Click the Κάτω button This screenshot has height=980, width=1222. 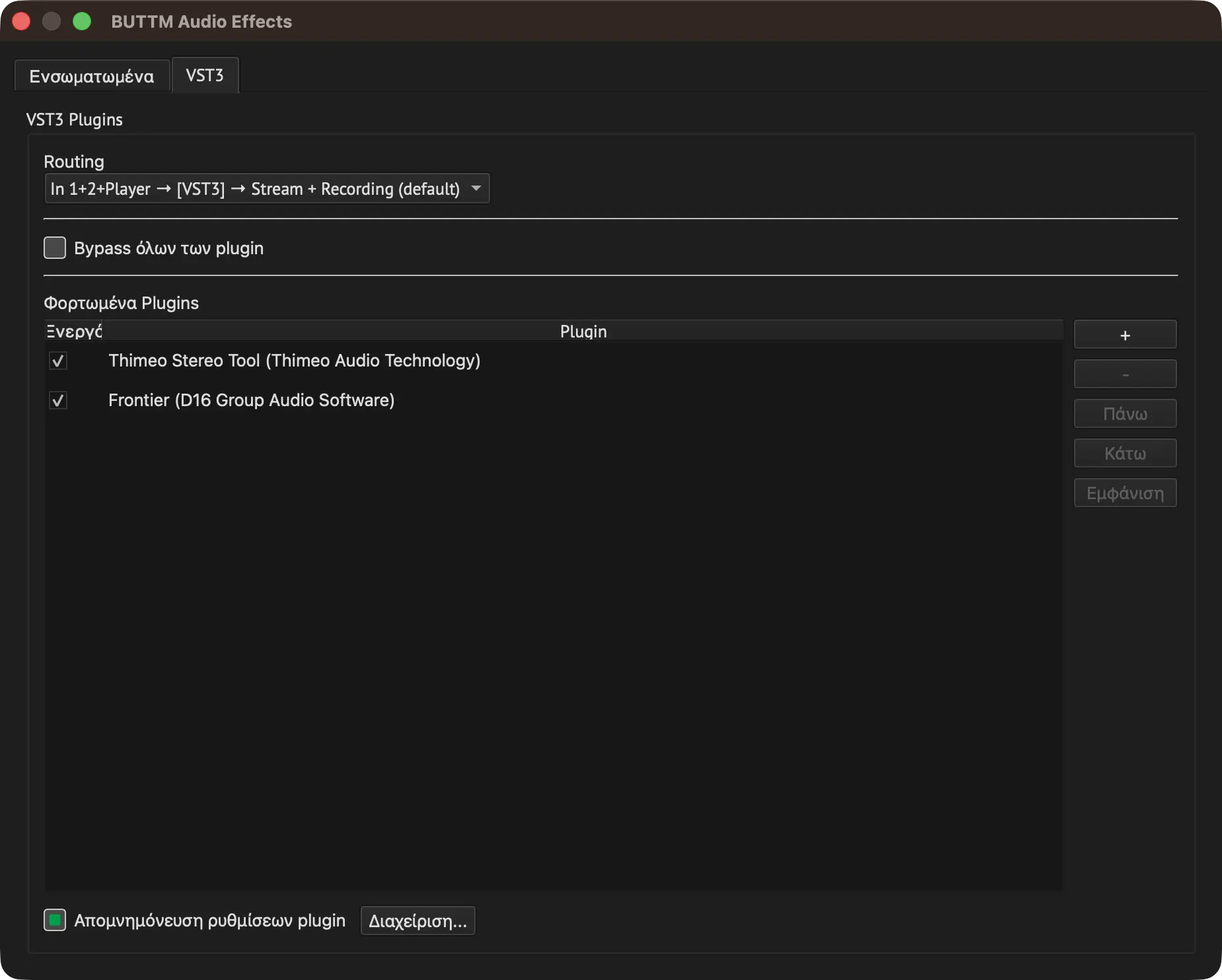tap(1125, 454)
